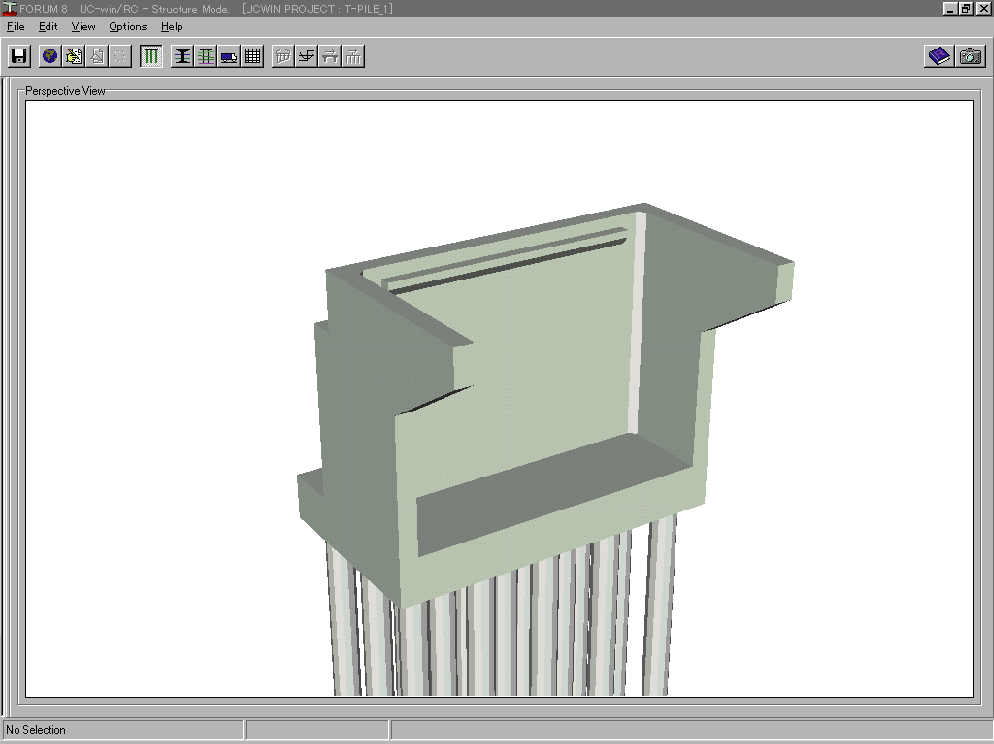Click the application icon in title bar

pos(10,9)
